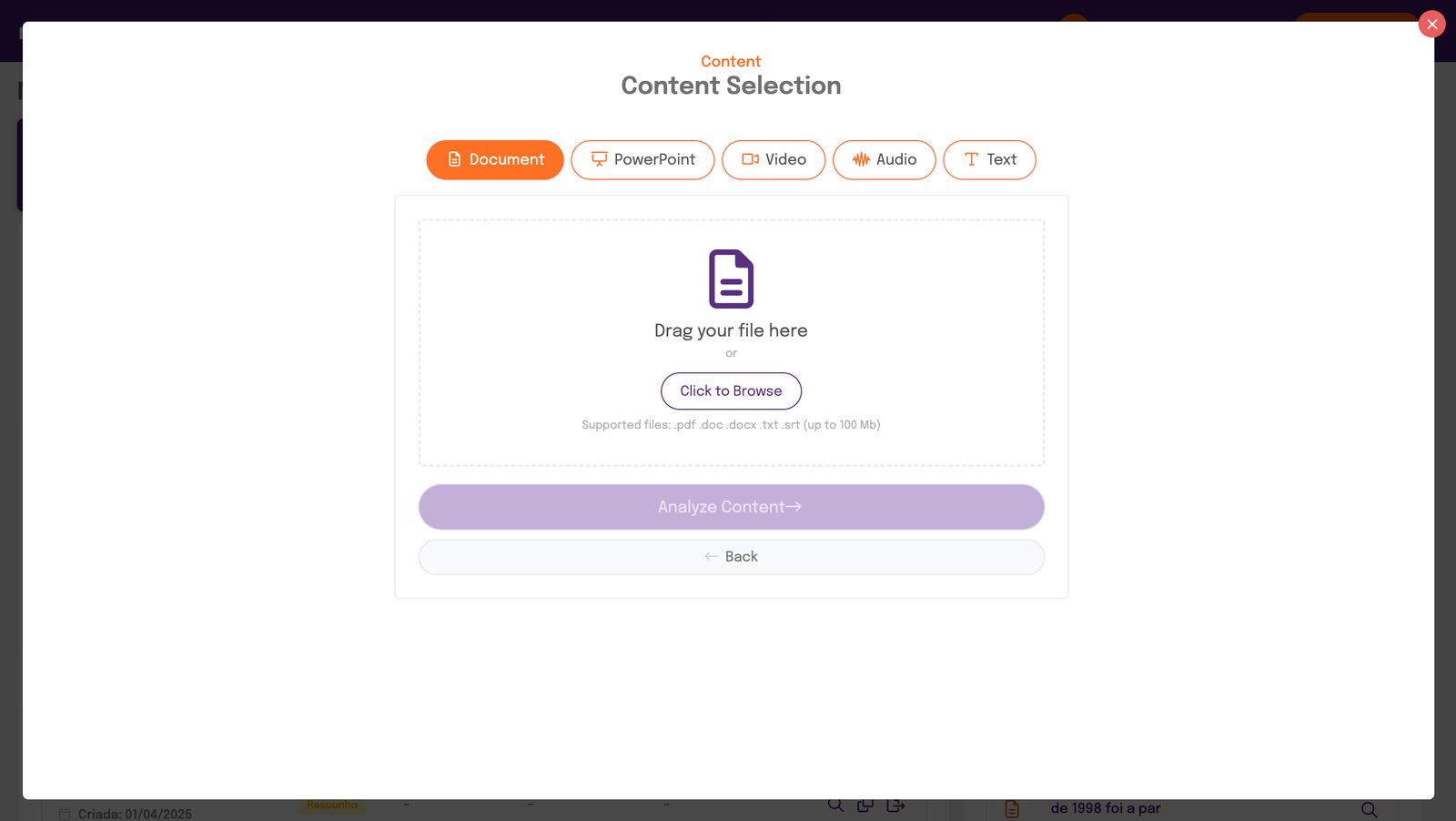1456x821 pixels.
Task: Click the camera icon beside Video
Action: (750, 159)
